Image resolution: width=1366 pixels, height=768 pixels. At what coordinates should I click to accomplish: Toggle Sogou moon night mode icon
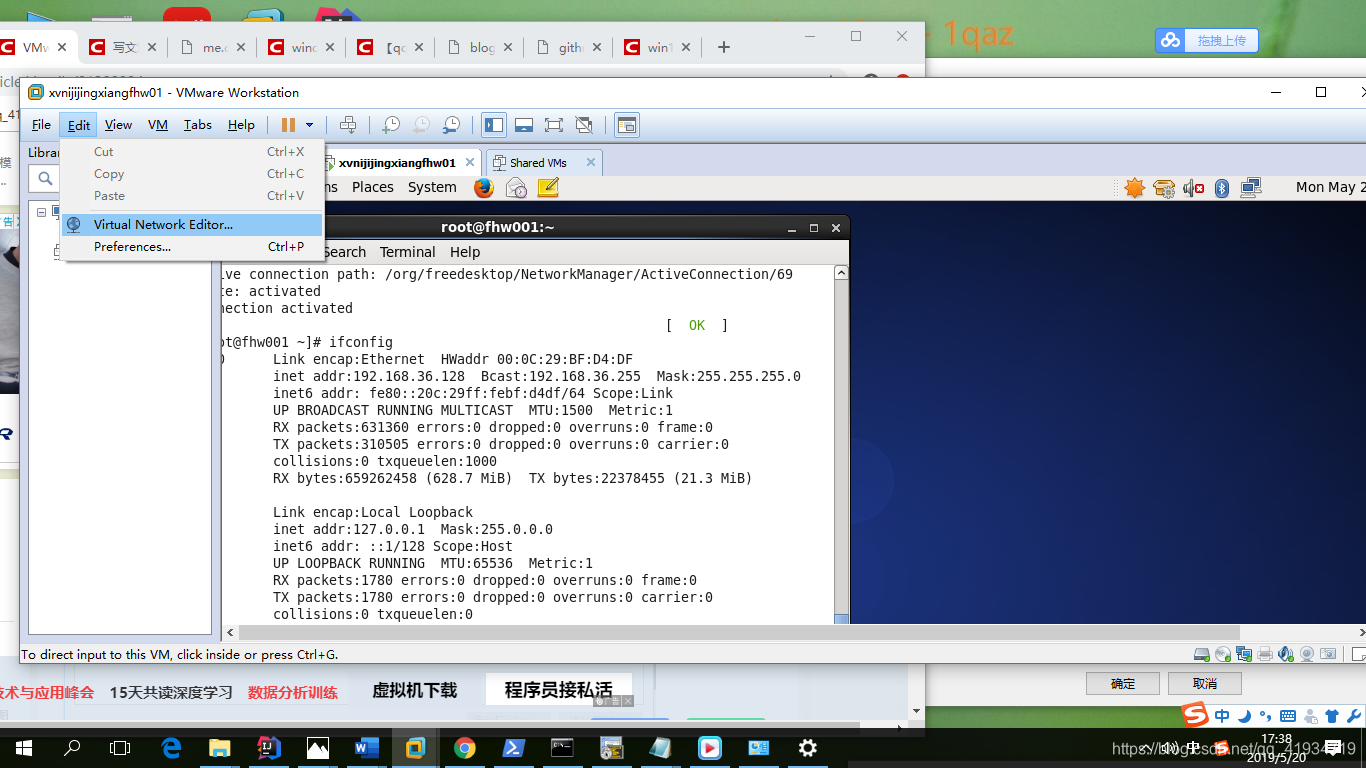pos(1244,716)
